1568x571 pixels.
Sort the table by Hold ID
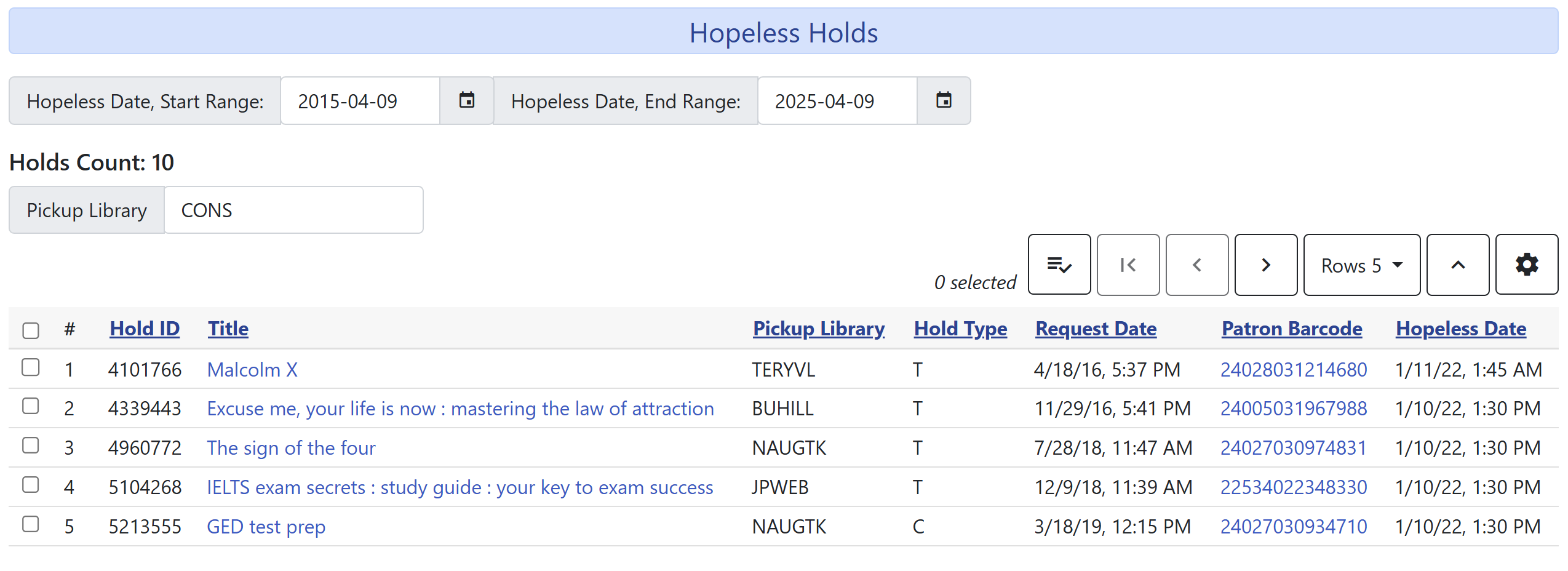point(144,328)
